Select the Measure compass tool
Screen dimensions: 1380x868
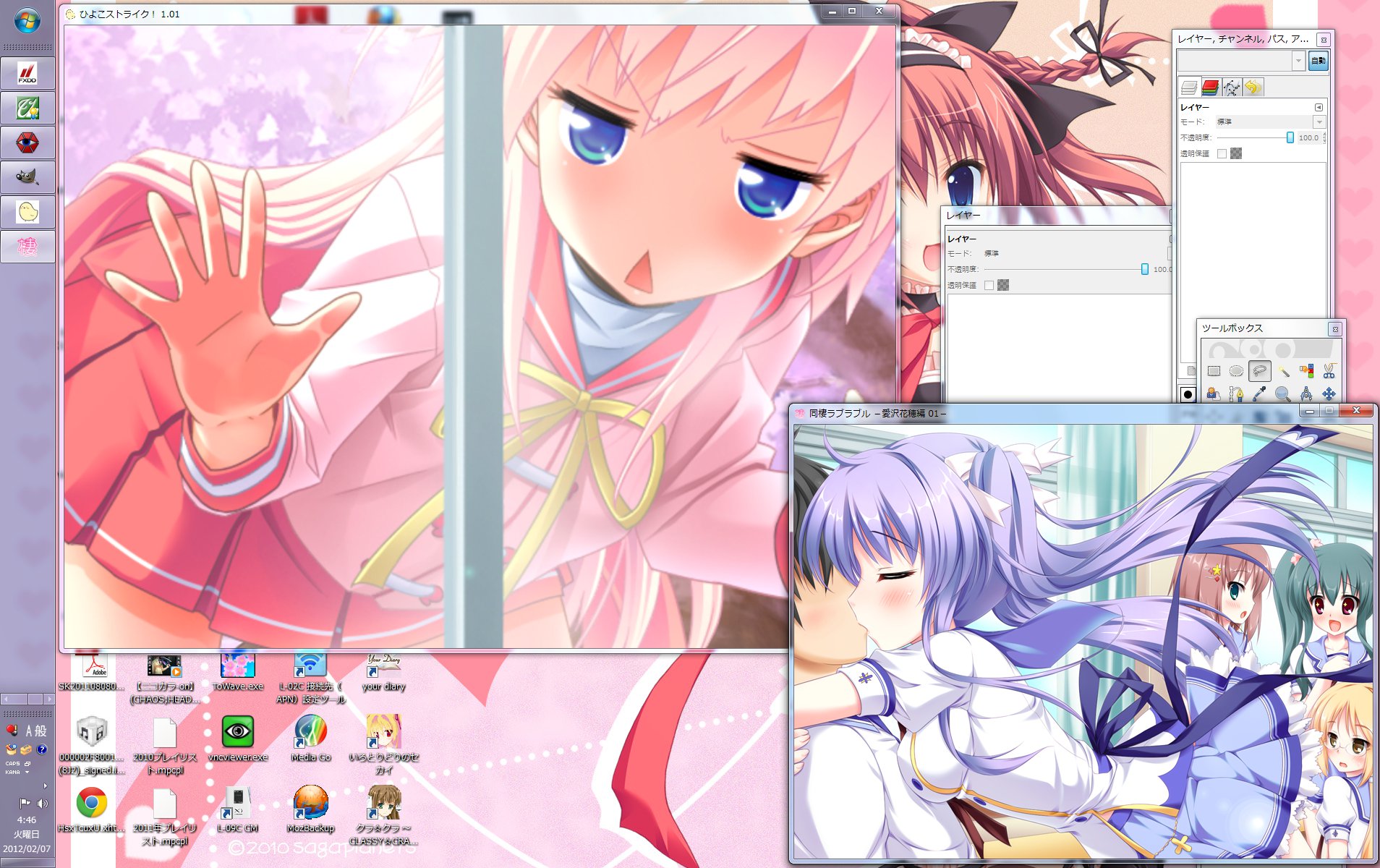[x=1306, y=394]
